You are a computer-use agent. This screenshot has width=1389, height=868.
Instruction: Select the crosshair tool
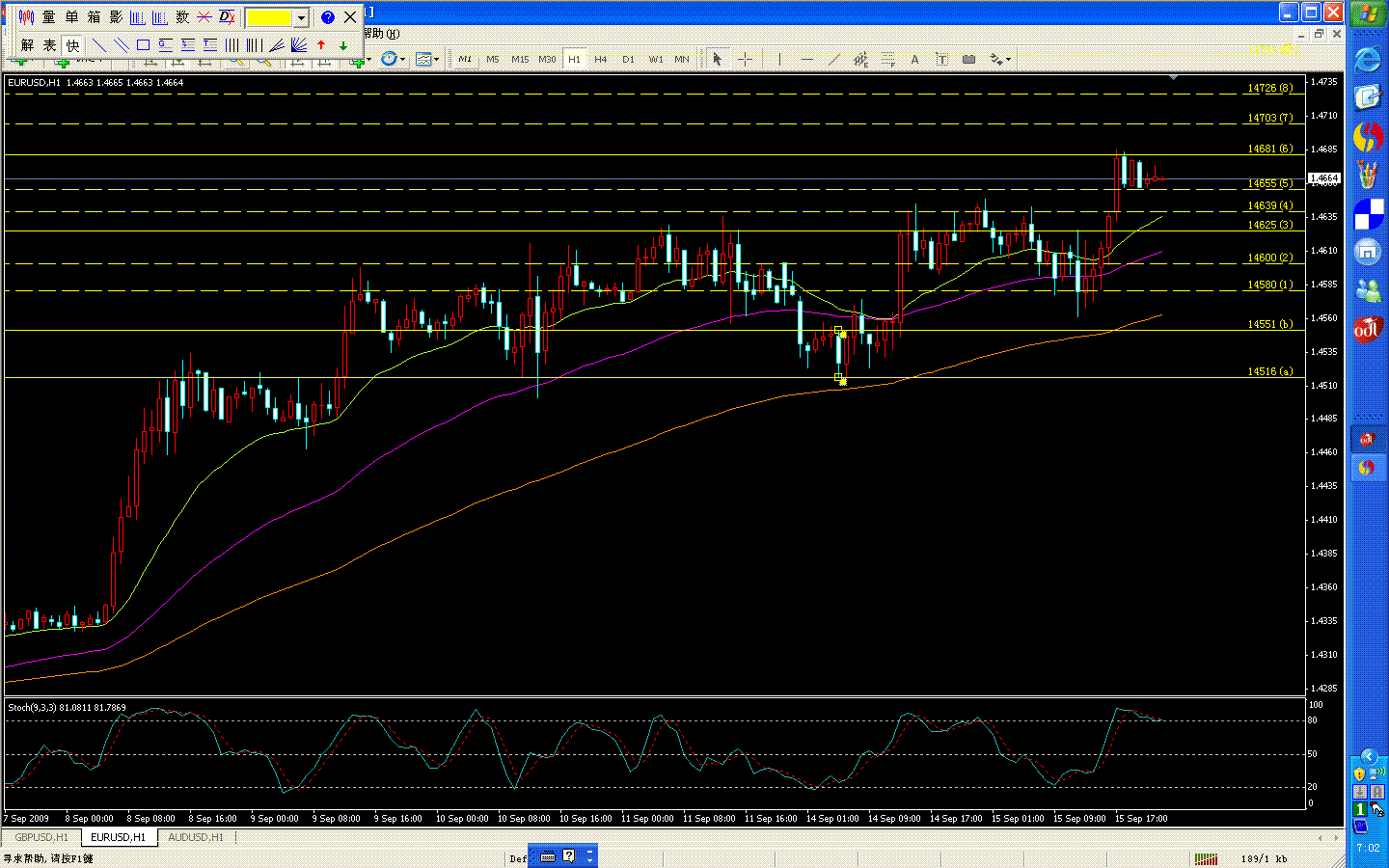(x=745, y=60)
